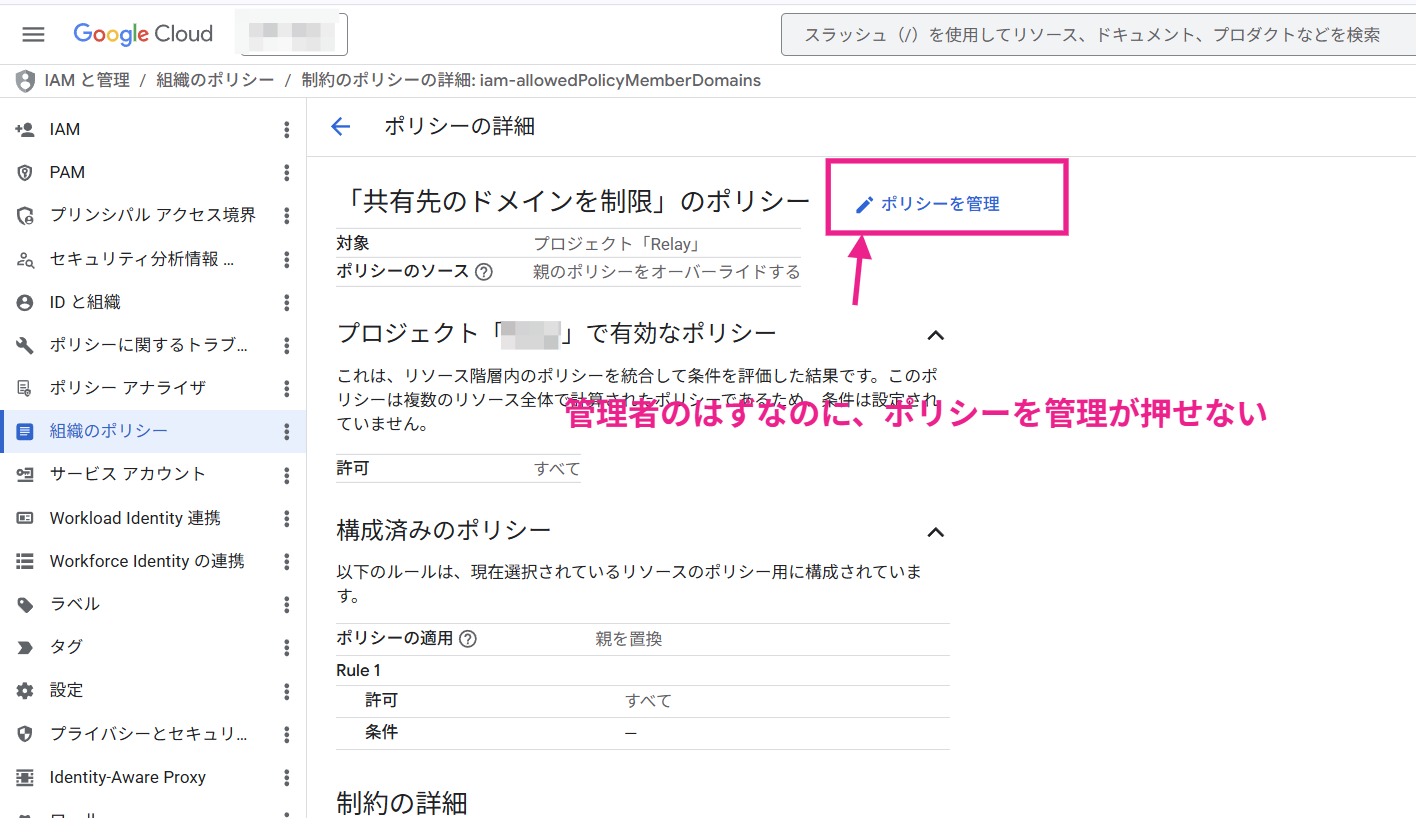Viewport: 1416px width, 818px height.
Task: Click the プリンシパル アクセス境界 icon
Action: coord(26,215)
